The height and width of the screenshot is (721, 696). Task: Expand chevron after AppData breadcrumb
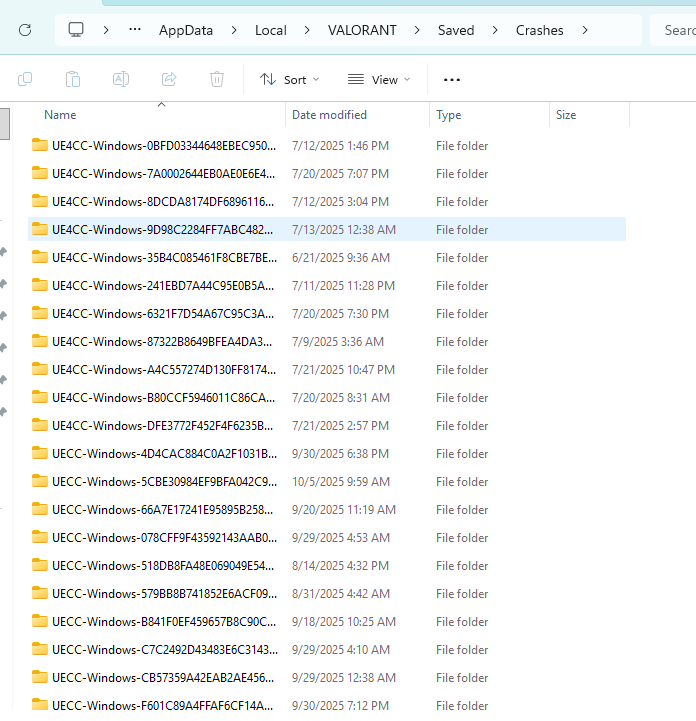(234, 30)
